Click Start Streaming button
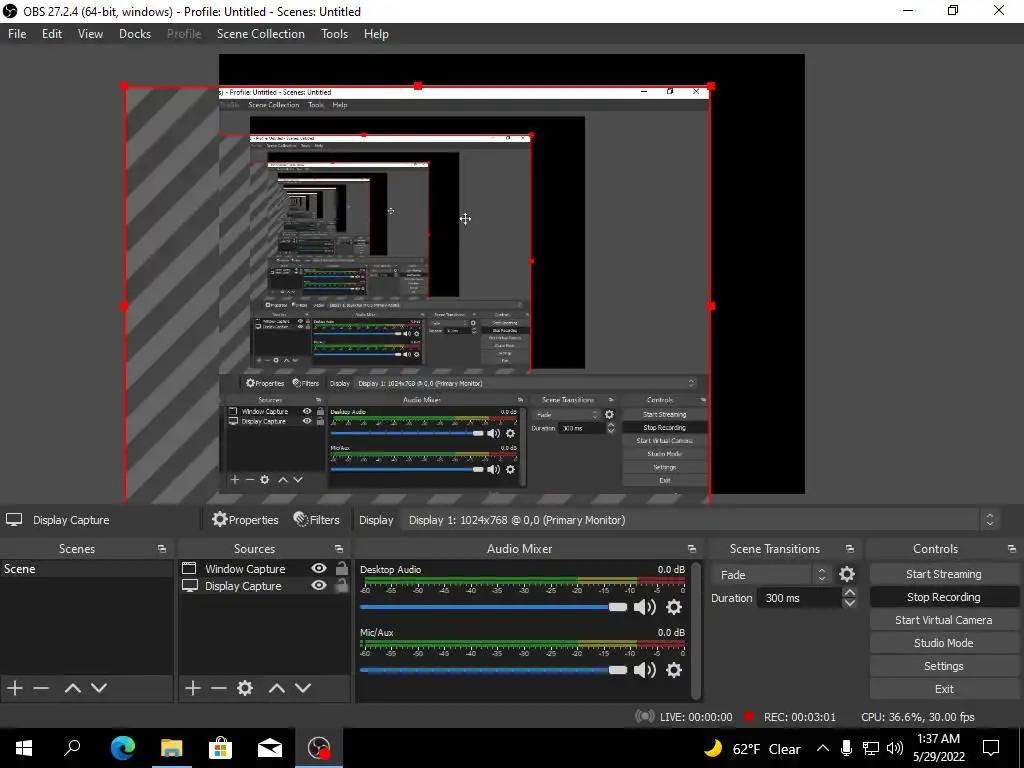This screenshot has width=1024, height=768. point(944,574)
